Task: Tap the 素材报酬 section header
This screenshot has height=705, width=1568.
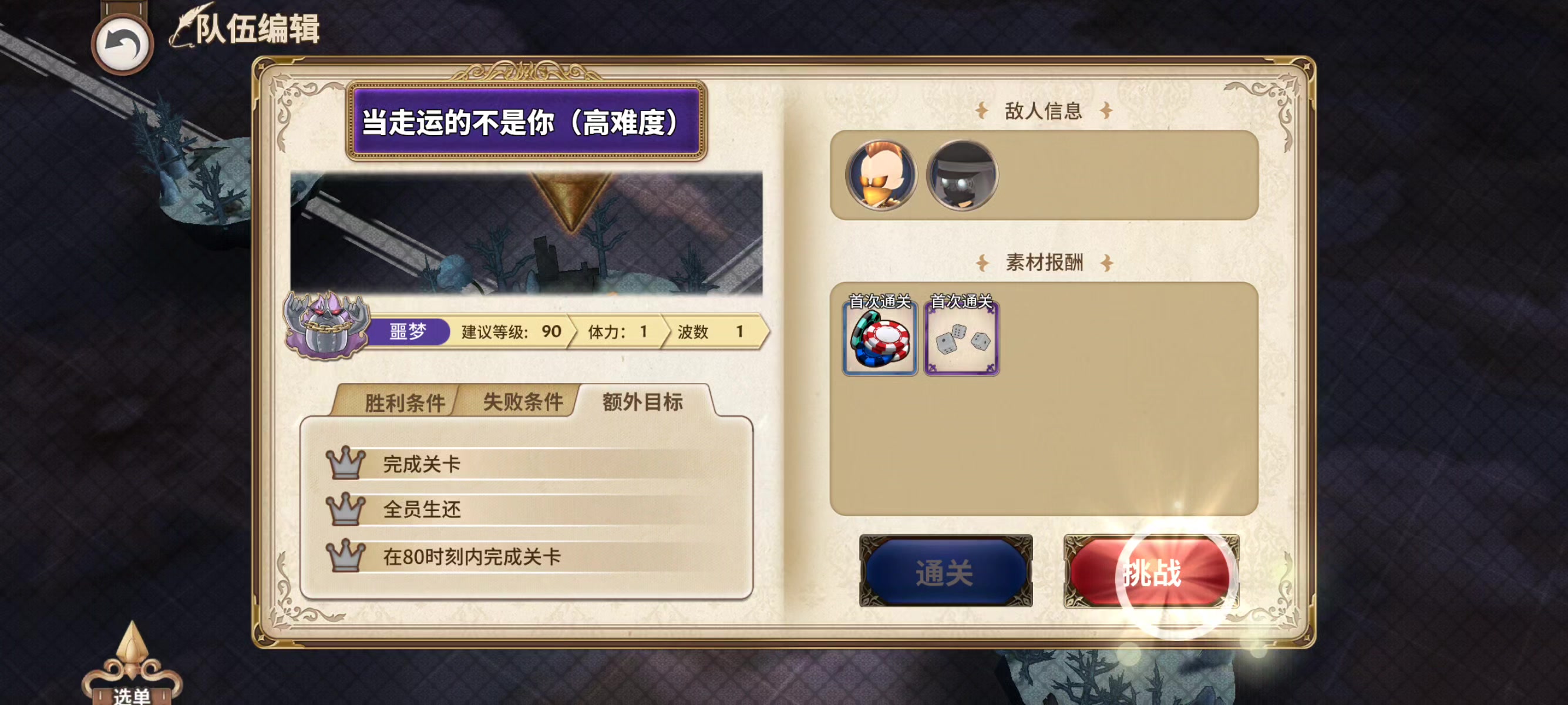Action: tap(1044, 263)
